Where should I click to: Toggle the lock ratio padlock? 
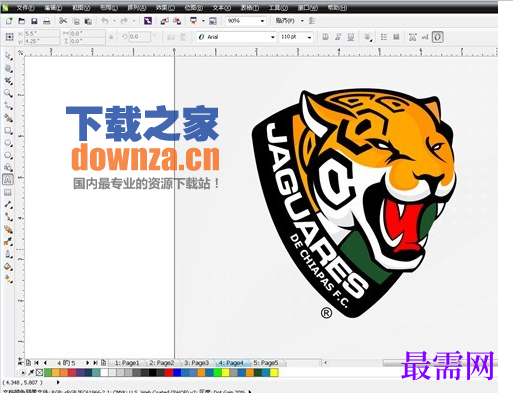[111, 37]
